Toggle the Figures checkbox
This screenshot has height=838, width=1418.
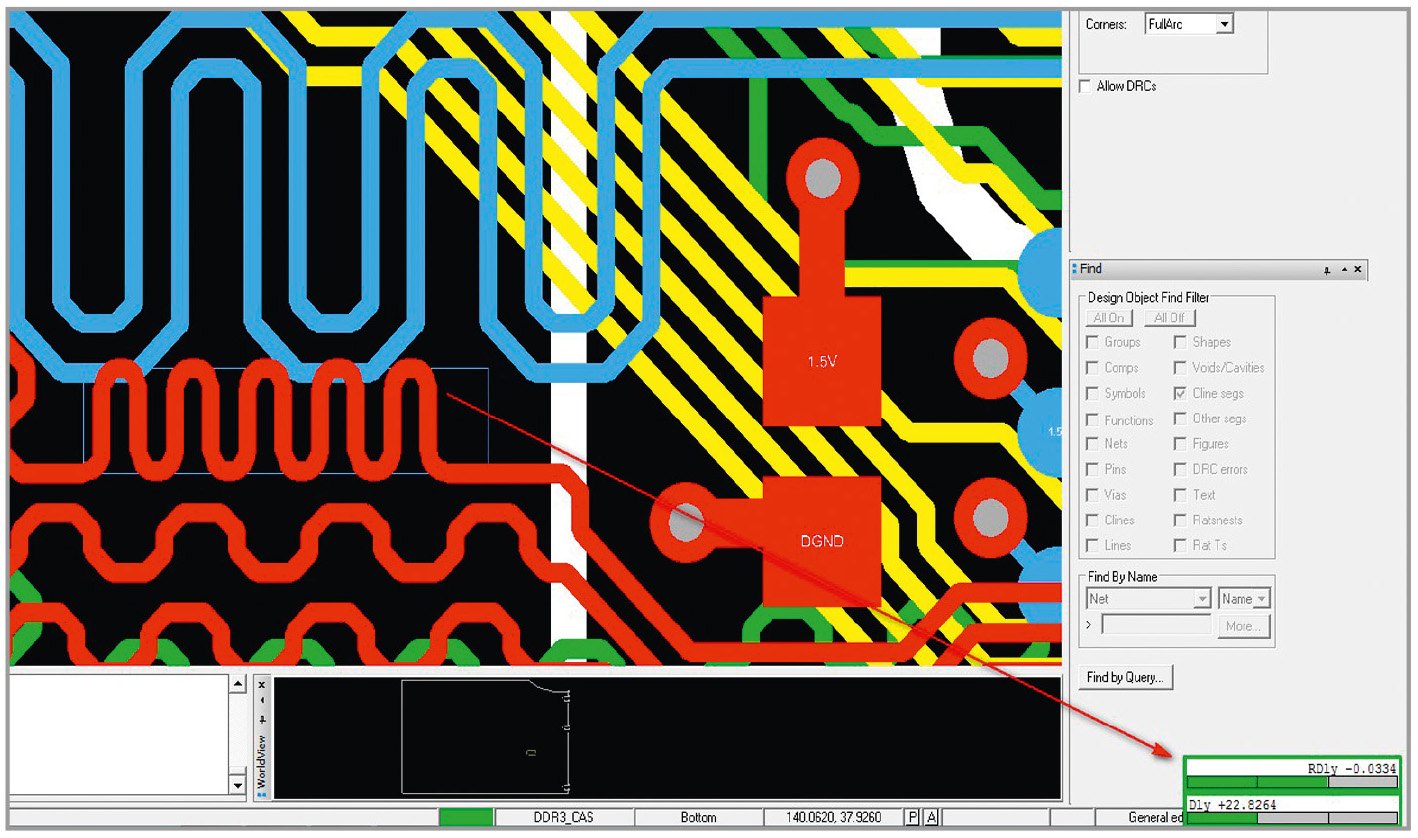pos(1181,444)
